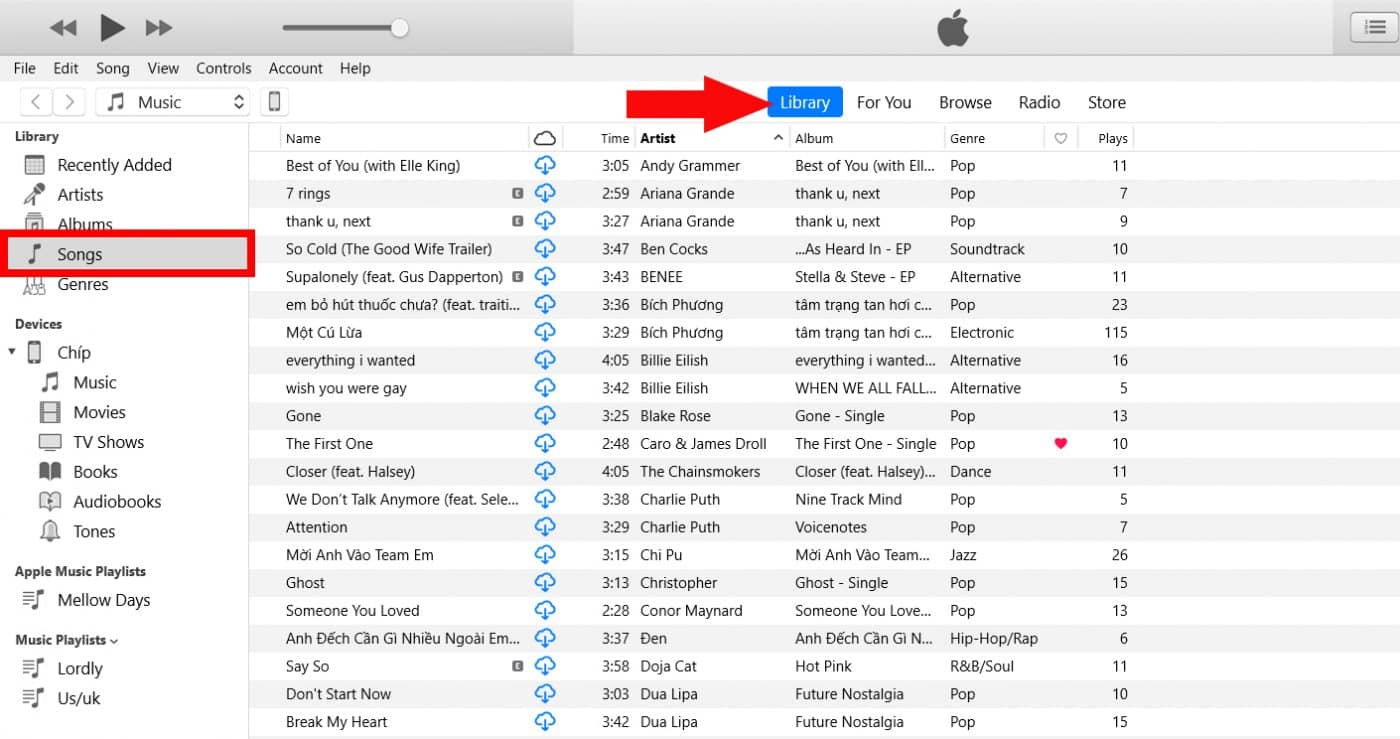1400x739 pixels.
Task: Open Genres from the Library sidebar
Action: (x=82, y=284)
